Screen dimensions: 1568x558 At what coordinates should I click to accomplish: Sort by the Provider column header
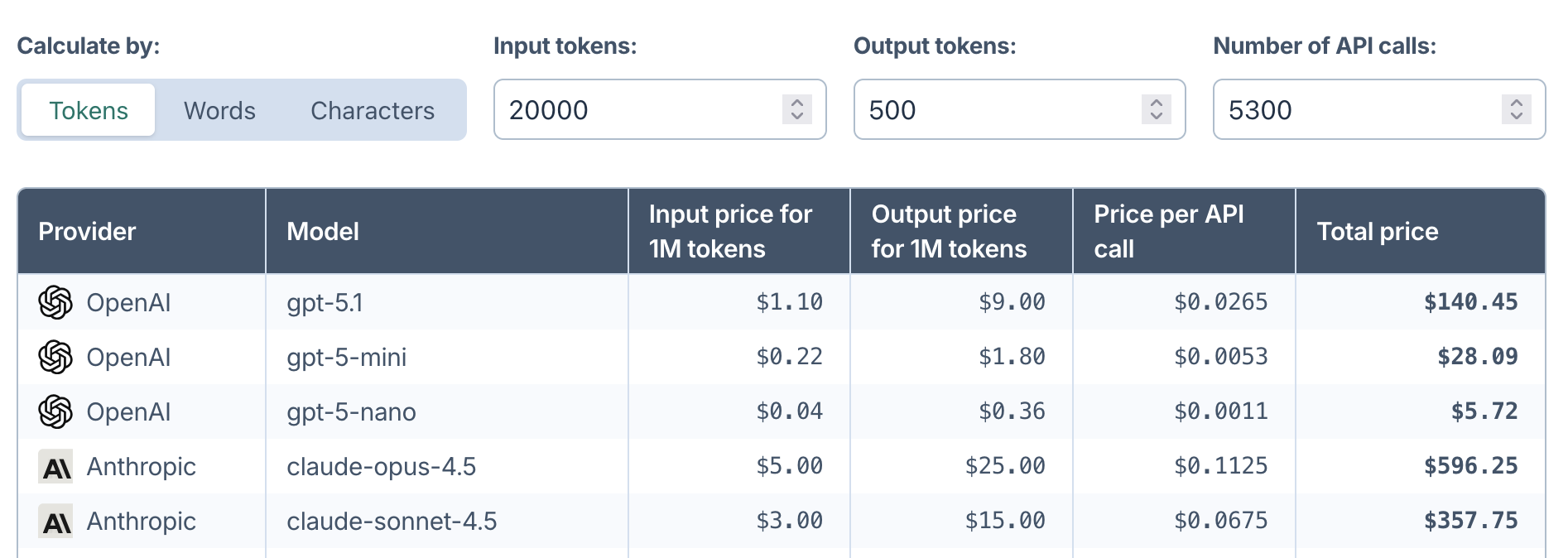tap(87, 232)
